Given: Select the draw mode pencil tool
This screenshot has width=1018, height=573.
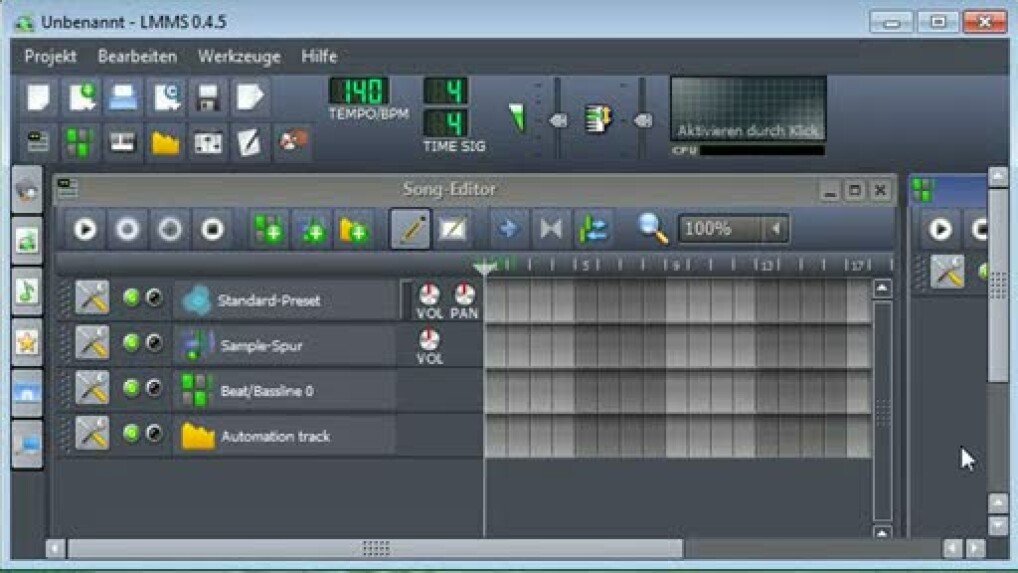Looking at the screenshot, I should coord(410,230).
